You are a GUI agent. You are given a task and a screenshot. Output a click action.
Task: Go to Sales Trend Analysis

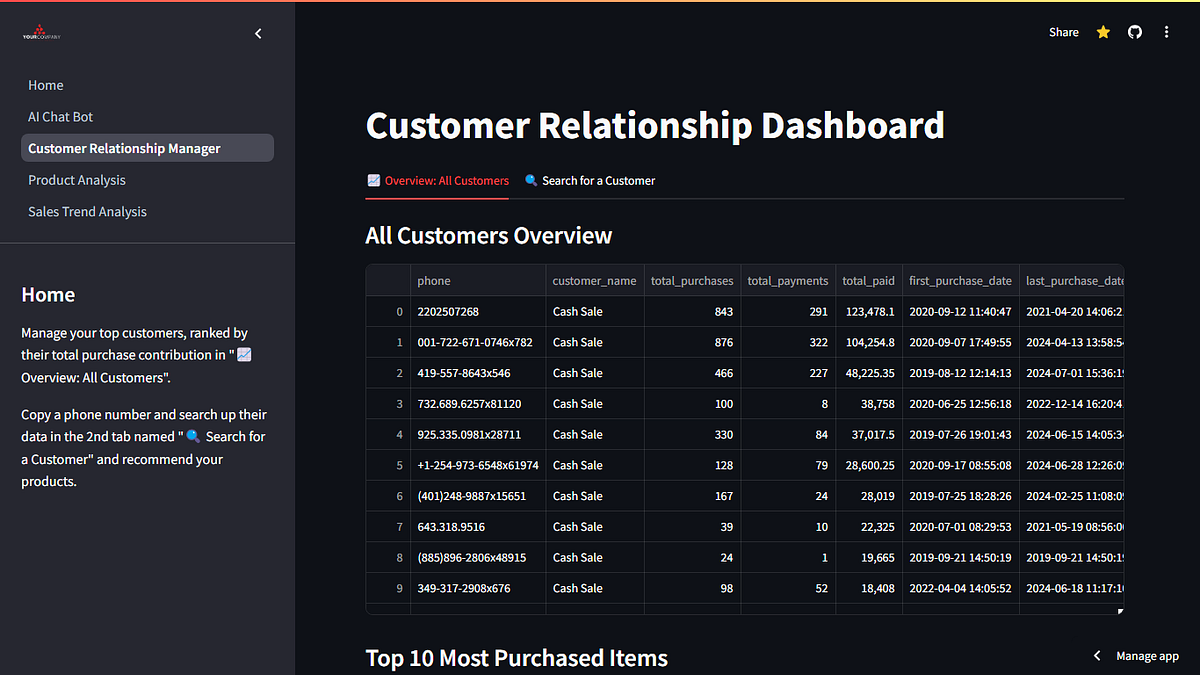(x=87, y=211)
